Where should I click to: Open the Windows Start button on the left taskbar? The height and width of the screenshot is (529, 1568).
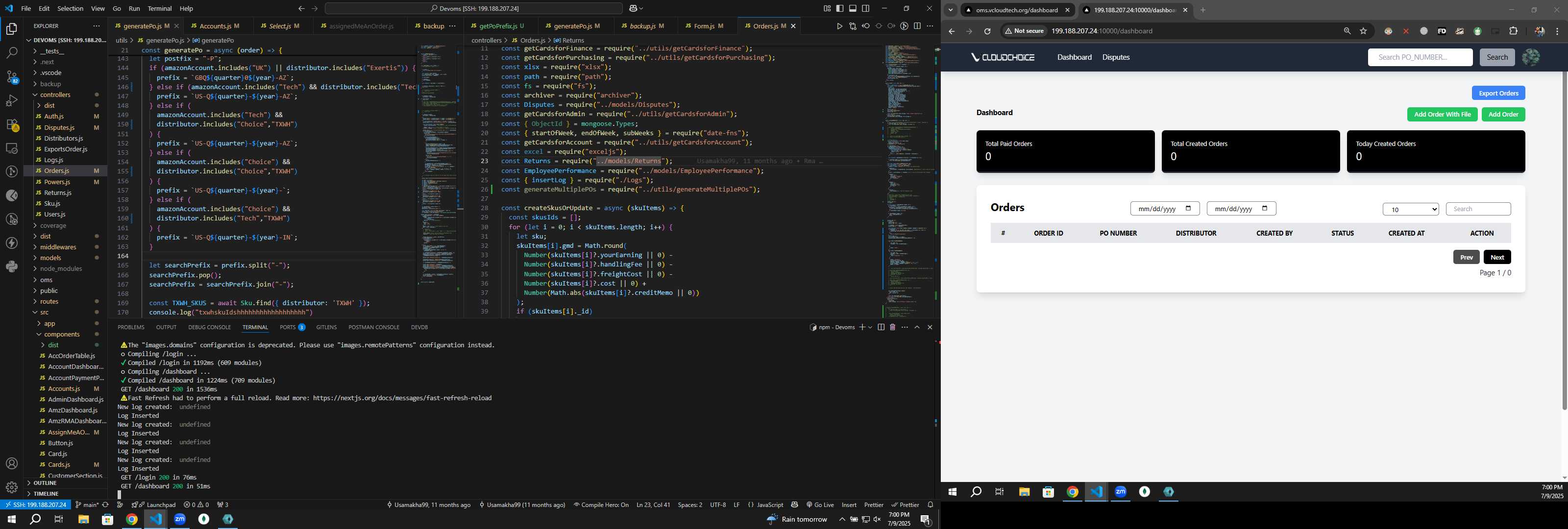(x=11, y=519)
